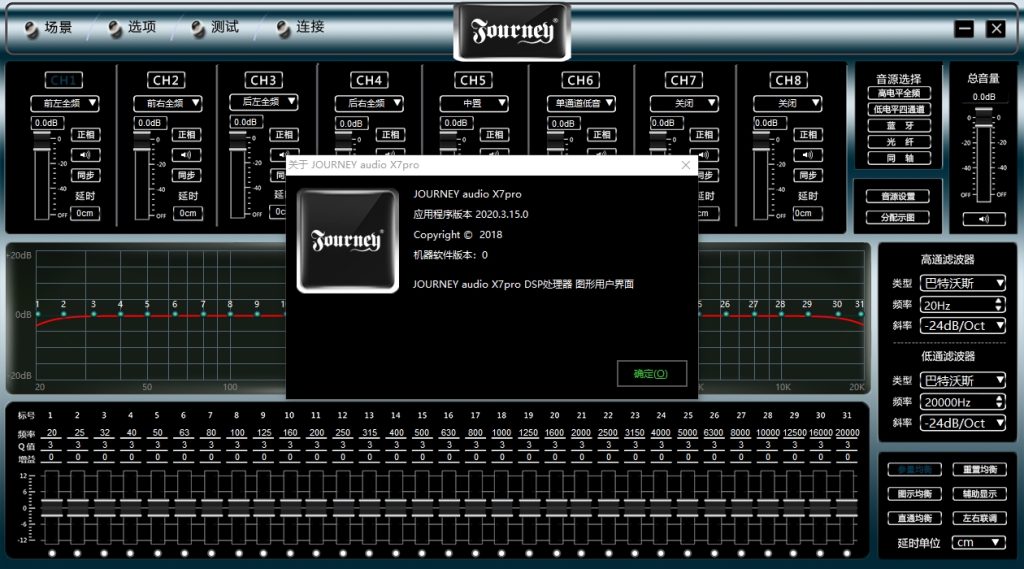Screen dimensions: 1024x569
Task: Click 重置均衡 reset EQ button
Action: coord(980,469)
